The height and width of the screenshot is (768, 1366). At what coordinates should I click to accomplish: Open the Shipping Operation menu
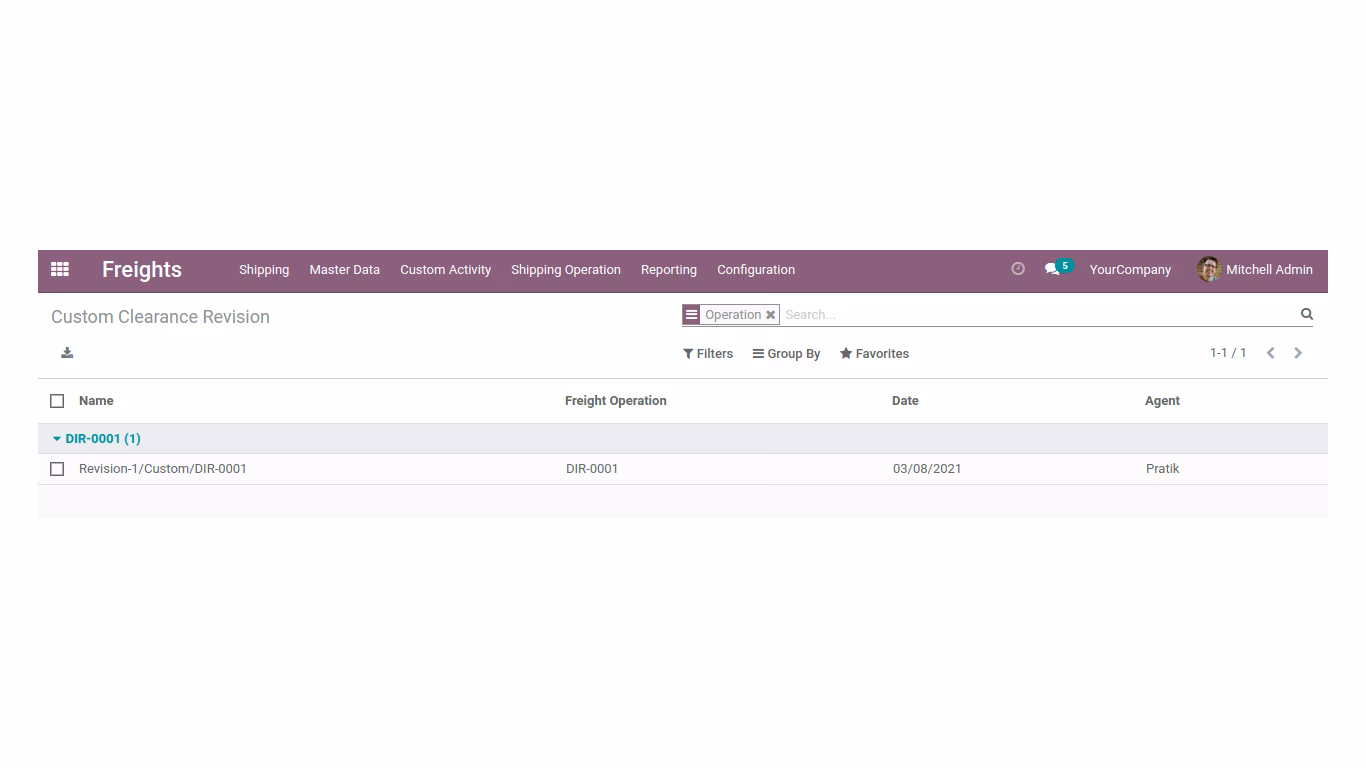pyautogui.click(x=566, y=269)
